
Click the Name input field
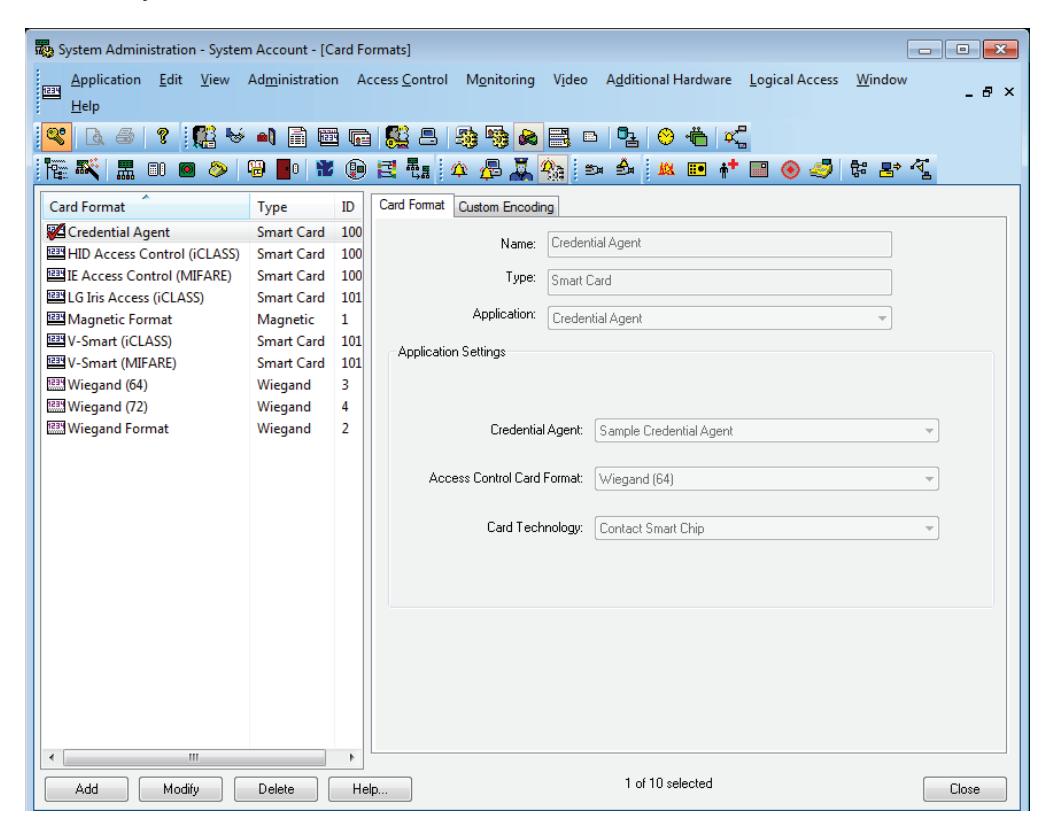pyautogui.click(x=719, y=243)
